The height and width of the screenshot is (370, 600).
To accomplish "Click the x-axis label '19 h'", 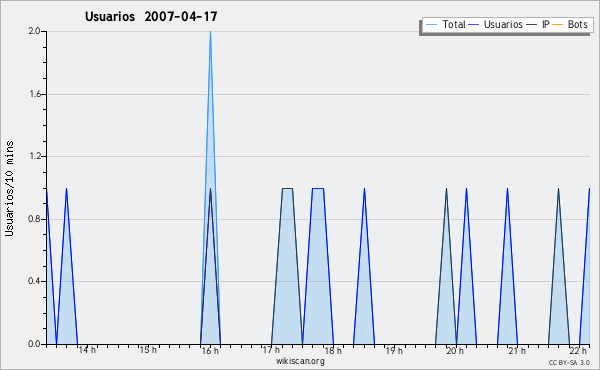I will coord(394,351).
